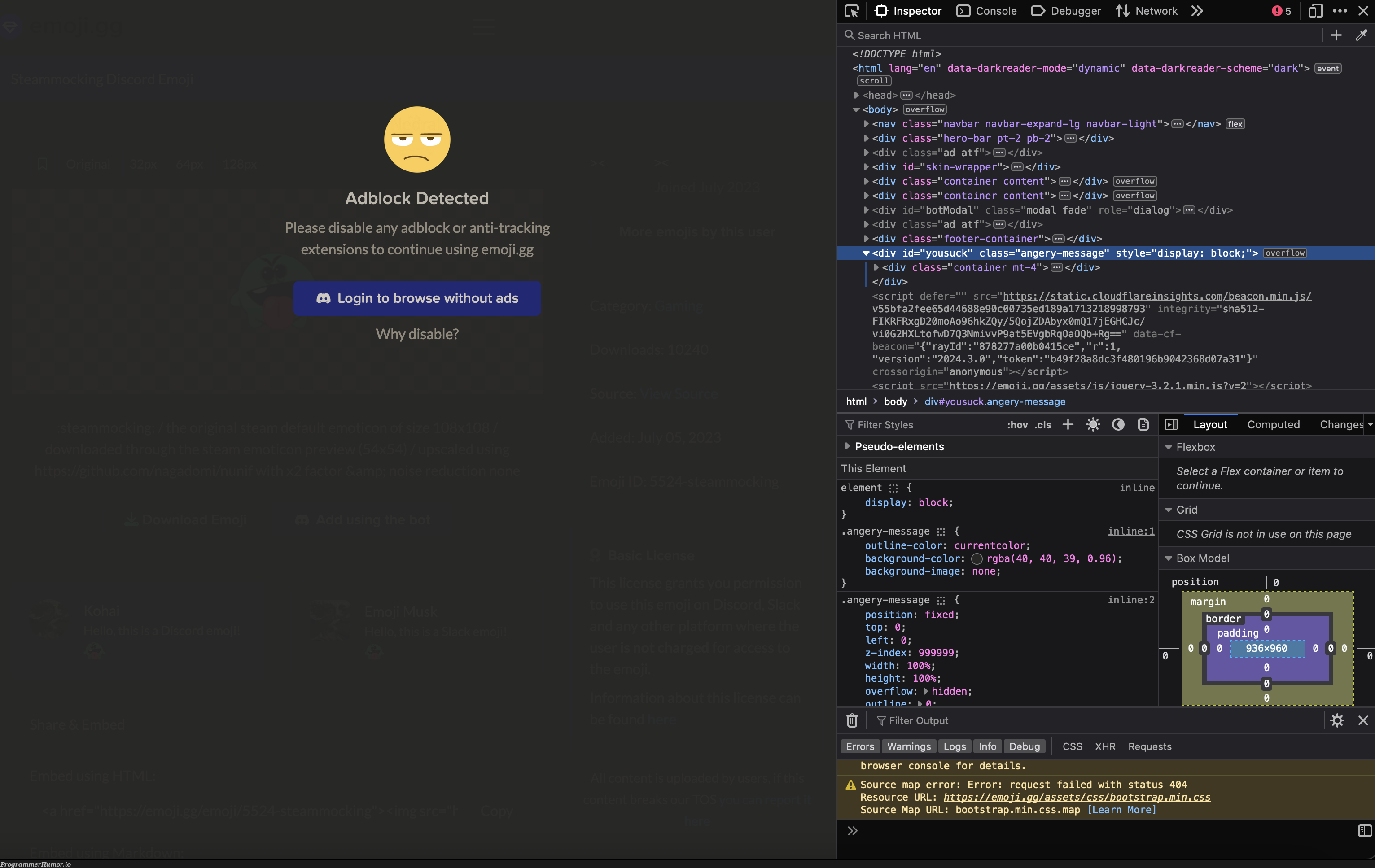
Task: Focus the Filter Styles field
Action: [922, 425]
